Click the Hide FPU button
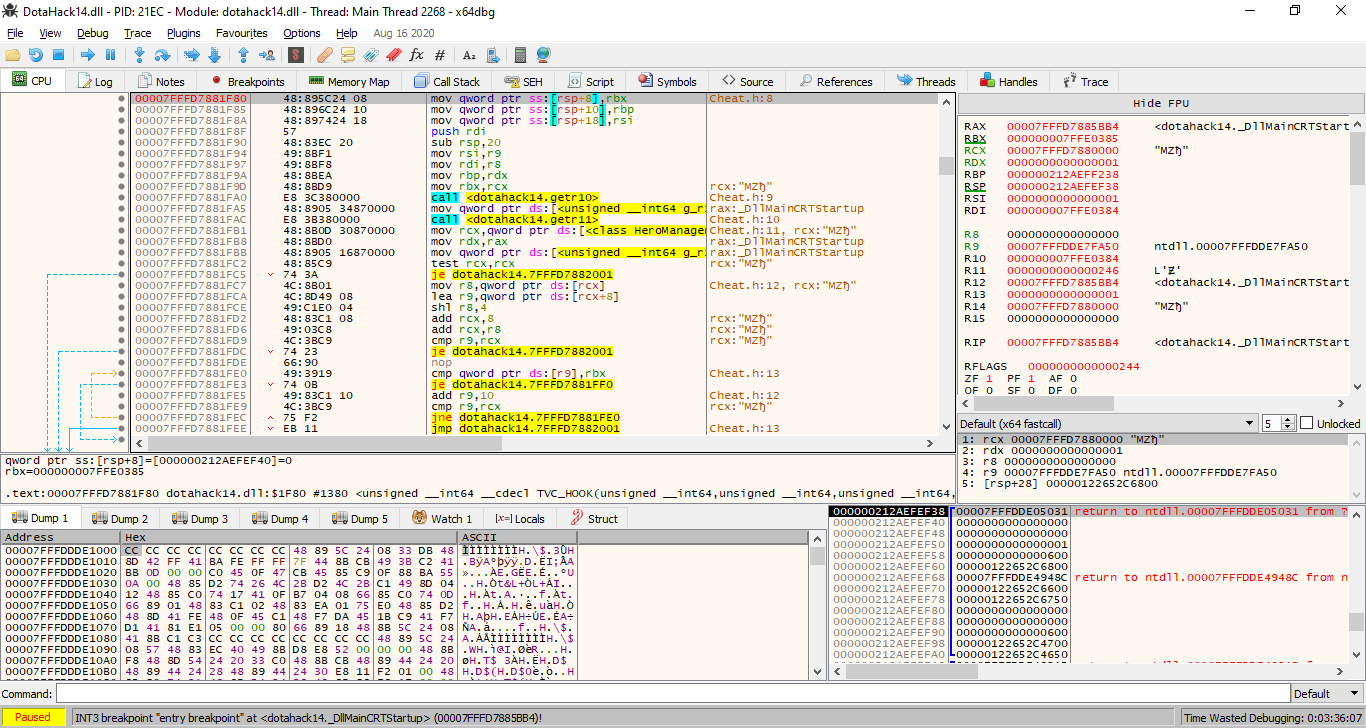This screenshot has width=1366, height=728. pos(1160,103)
